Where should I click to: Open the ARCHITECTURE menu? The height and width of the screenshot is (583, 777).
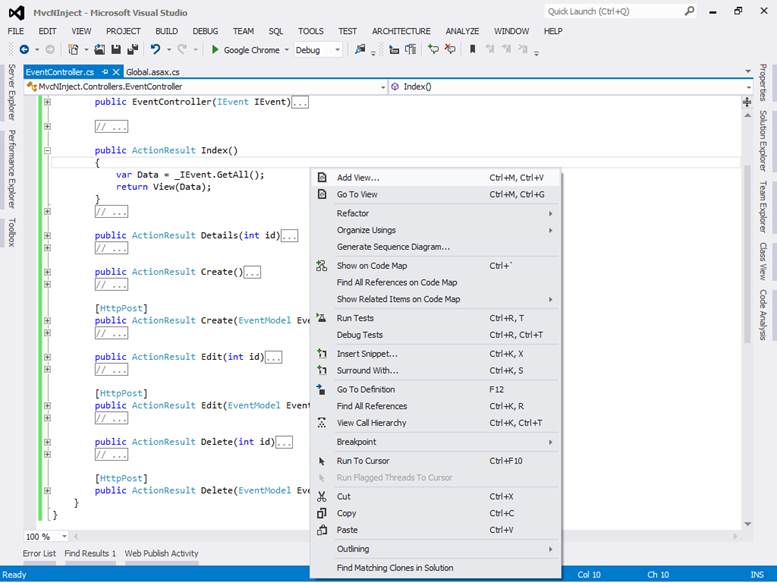(x=401, y=31)
